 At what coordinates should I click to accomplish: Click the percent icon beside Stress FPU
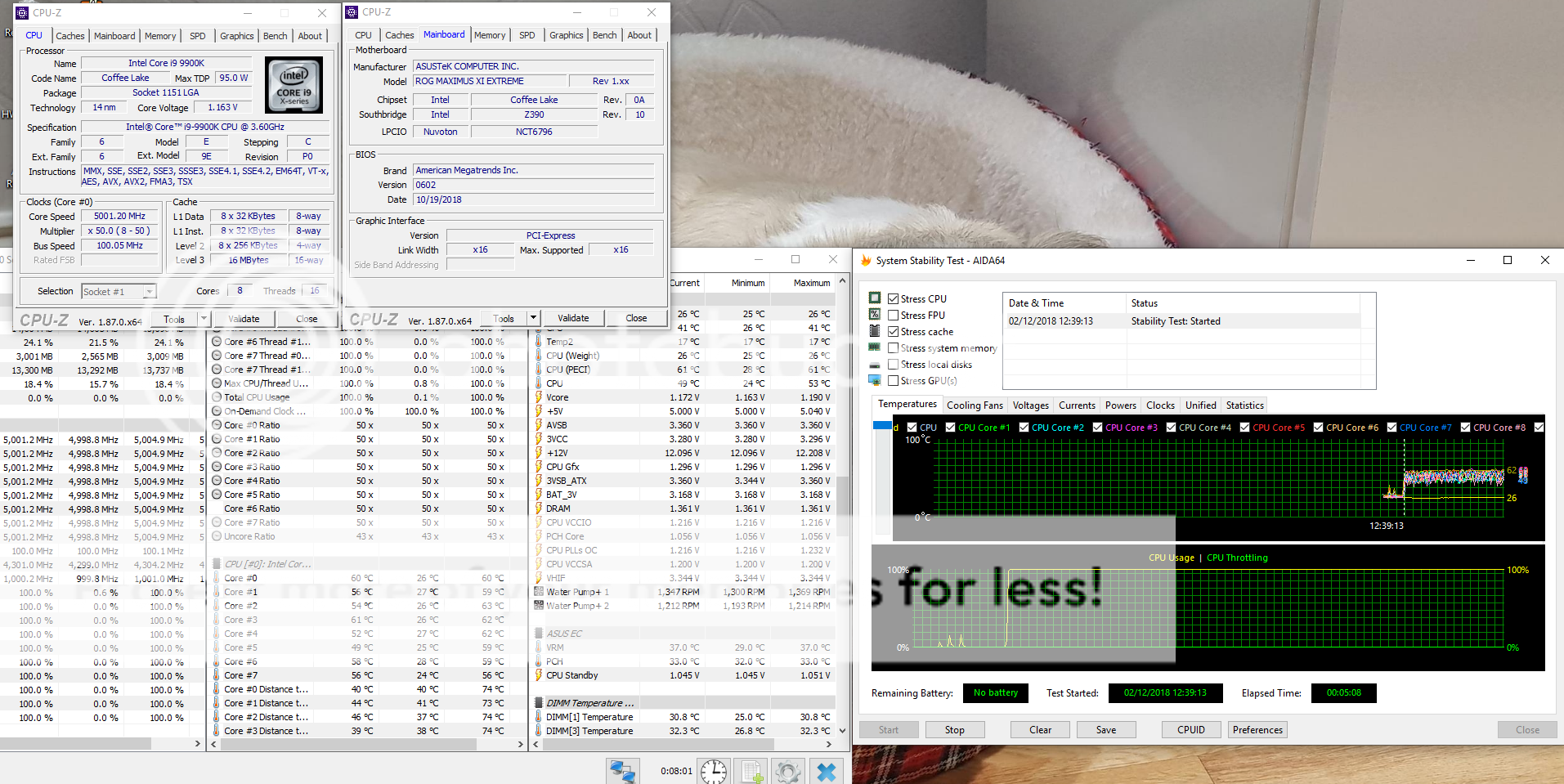pyautogui.click(x=875, y=315)
